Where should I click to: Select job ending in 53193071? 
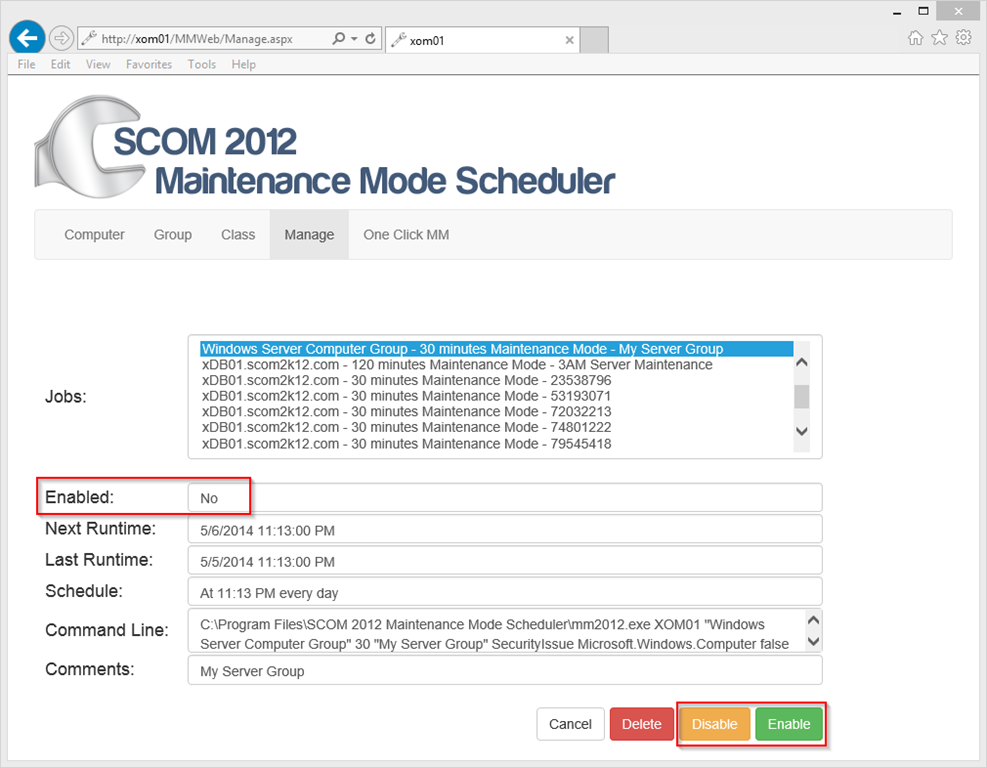496,396
